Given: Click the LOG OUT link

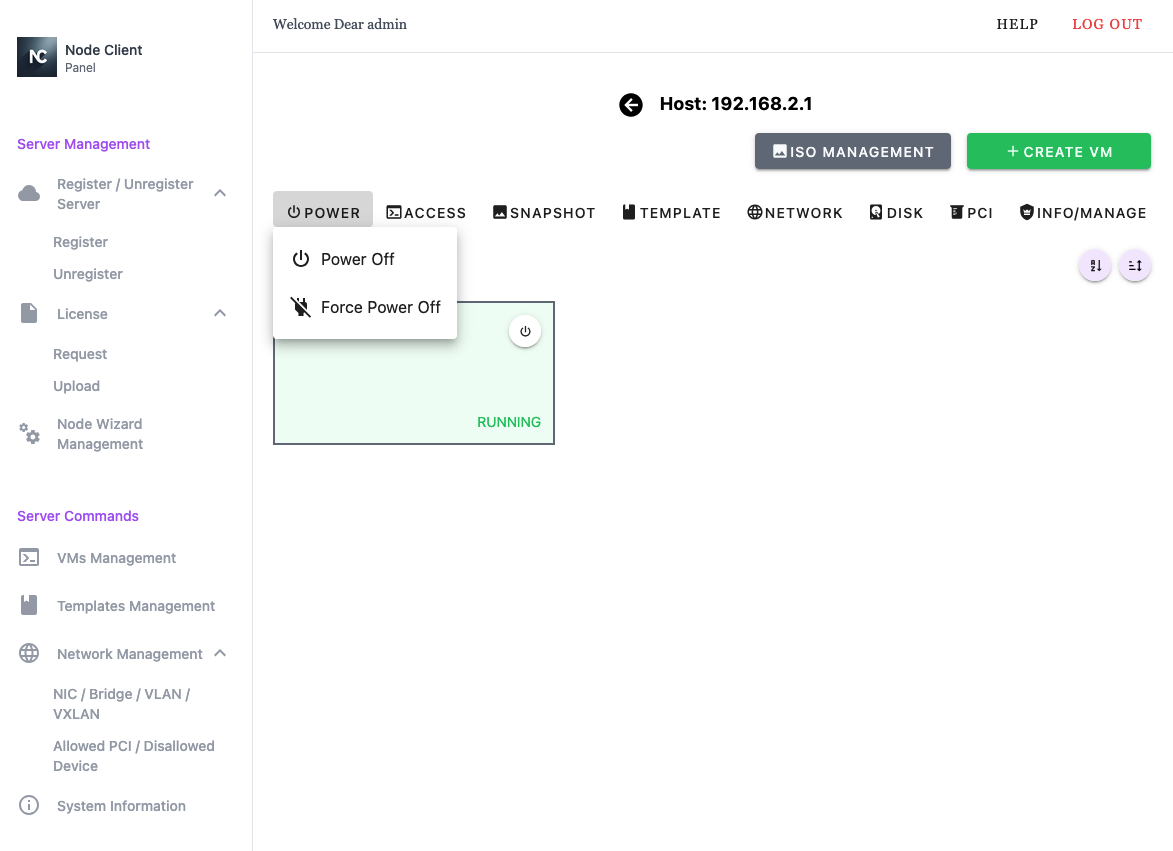Looking at the screenshot, I should pos(1106,25).
